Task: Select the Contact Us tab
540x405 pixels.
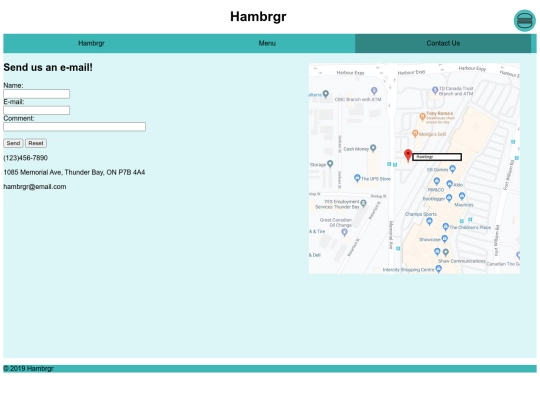Action: pos(443,43)
